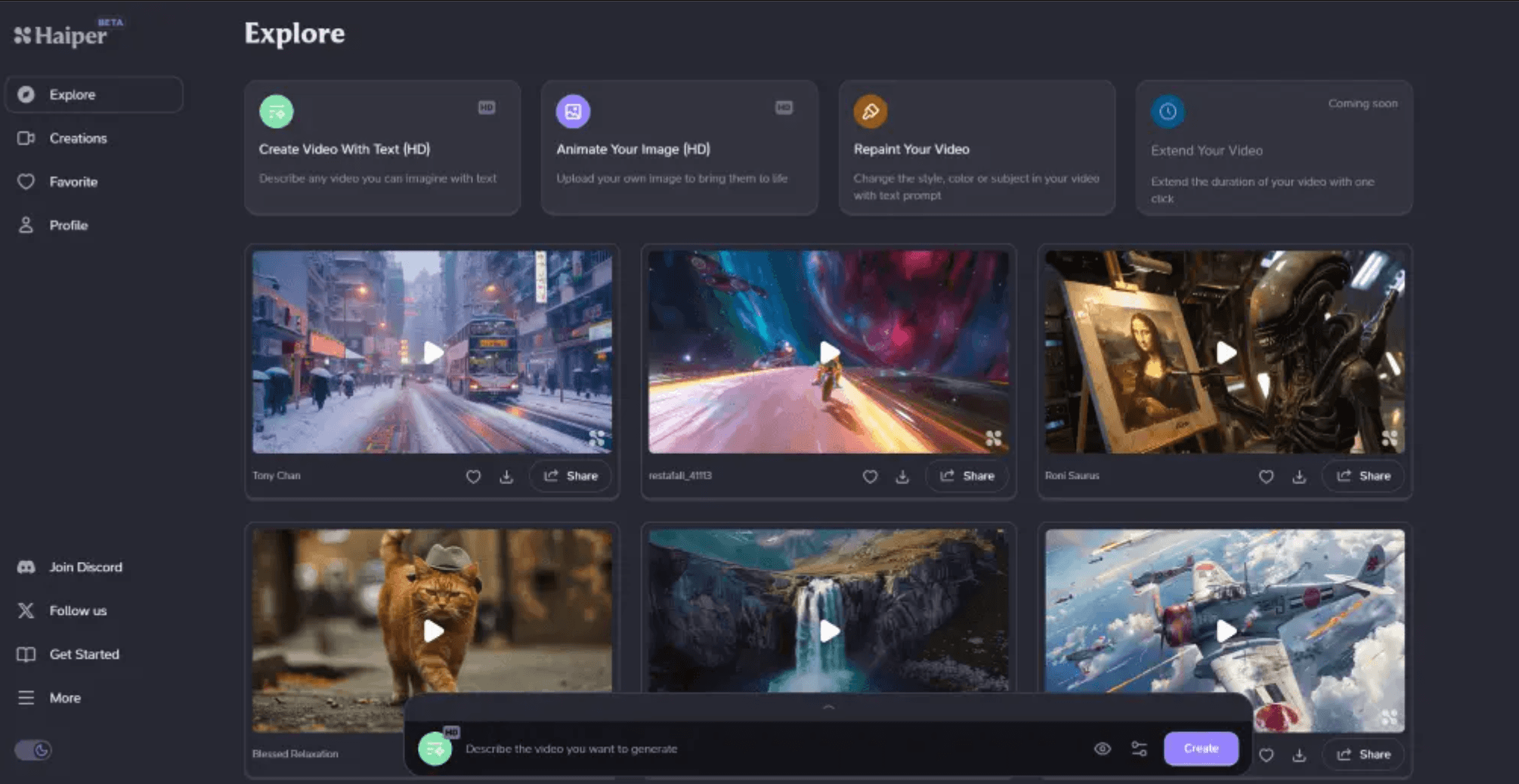
Task: Expand the More menu
Action: (65, 698)
